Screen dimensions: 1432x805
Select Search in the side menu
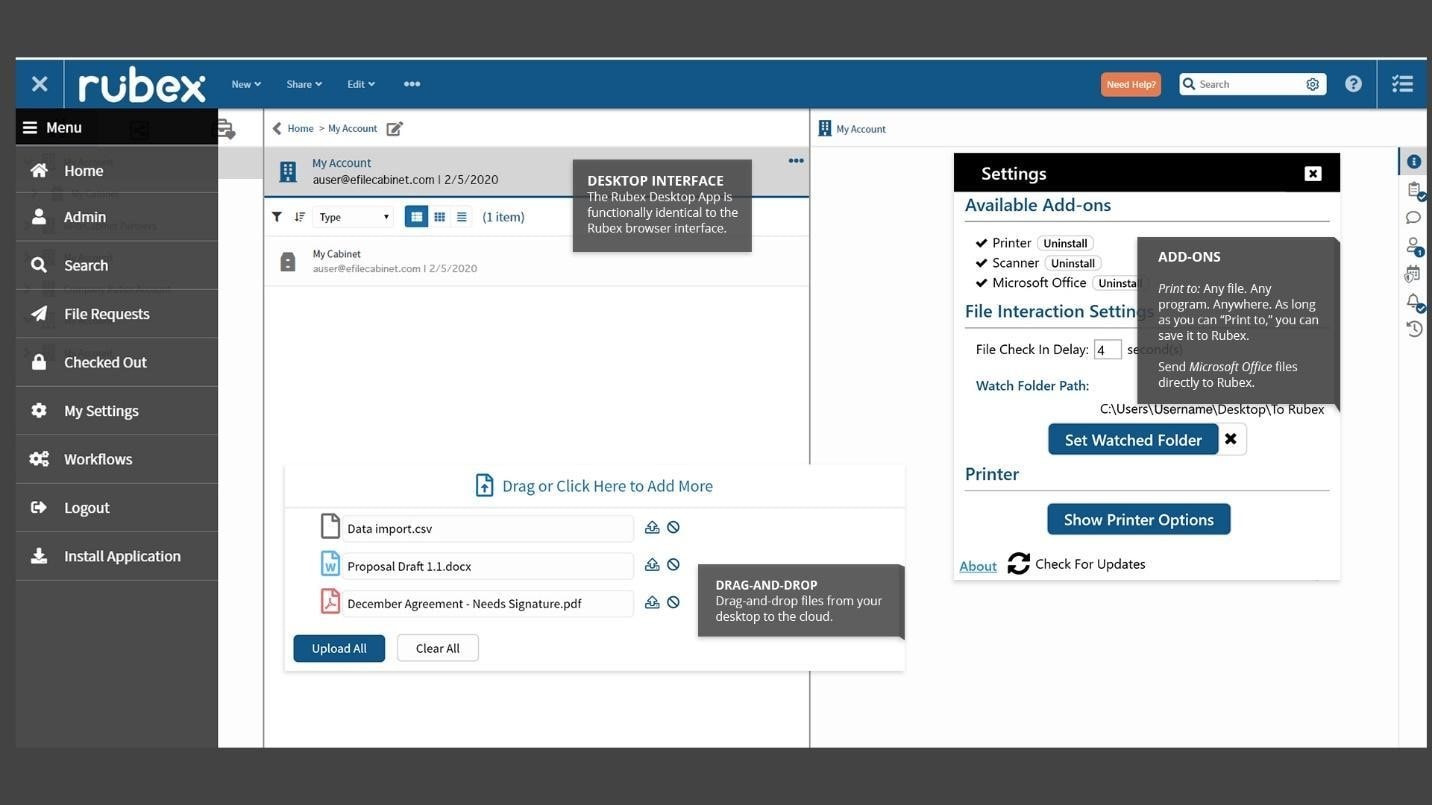(x=117, y=265)
